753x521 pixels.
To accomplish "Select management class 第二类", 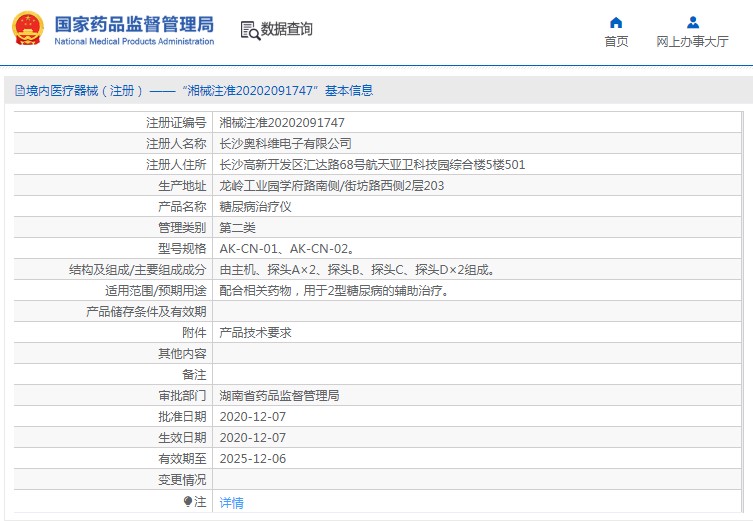I will tap(238, 228).
